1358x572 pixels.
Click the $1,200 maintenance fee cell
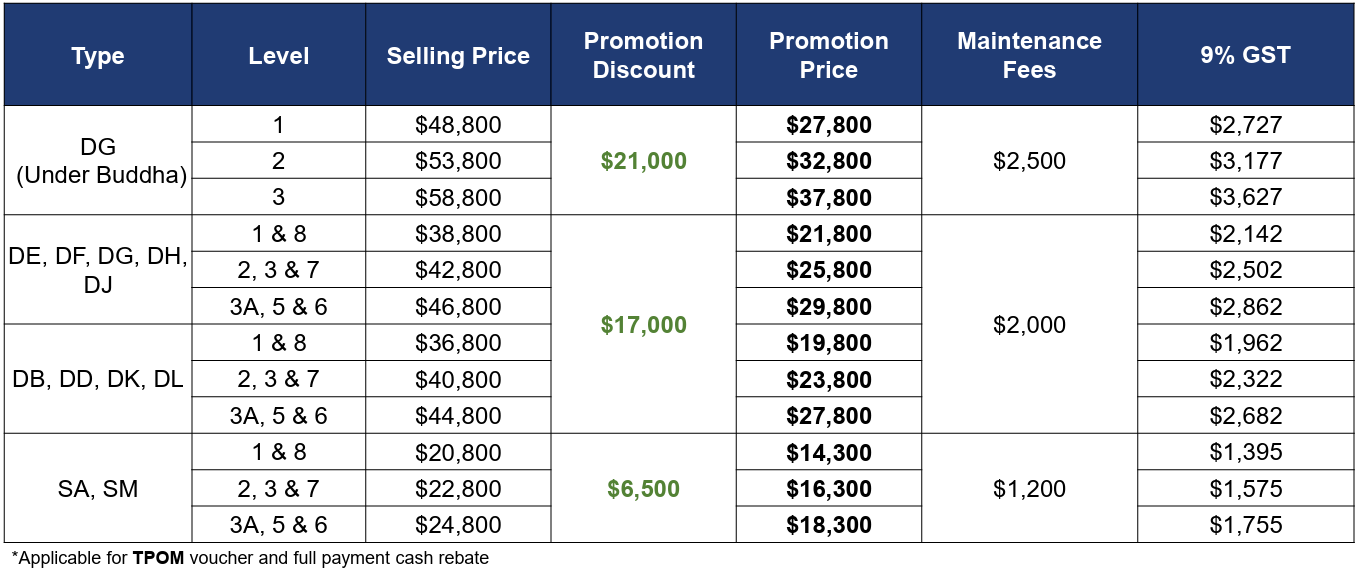[x=1029, y=488]
